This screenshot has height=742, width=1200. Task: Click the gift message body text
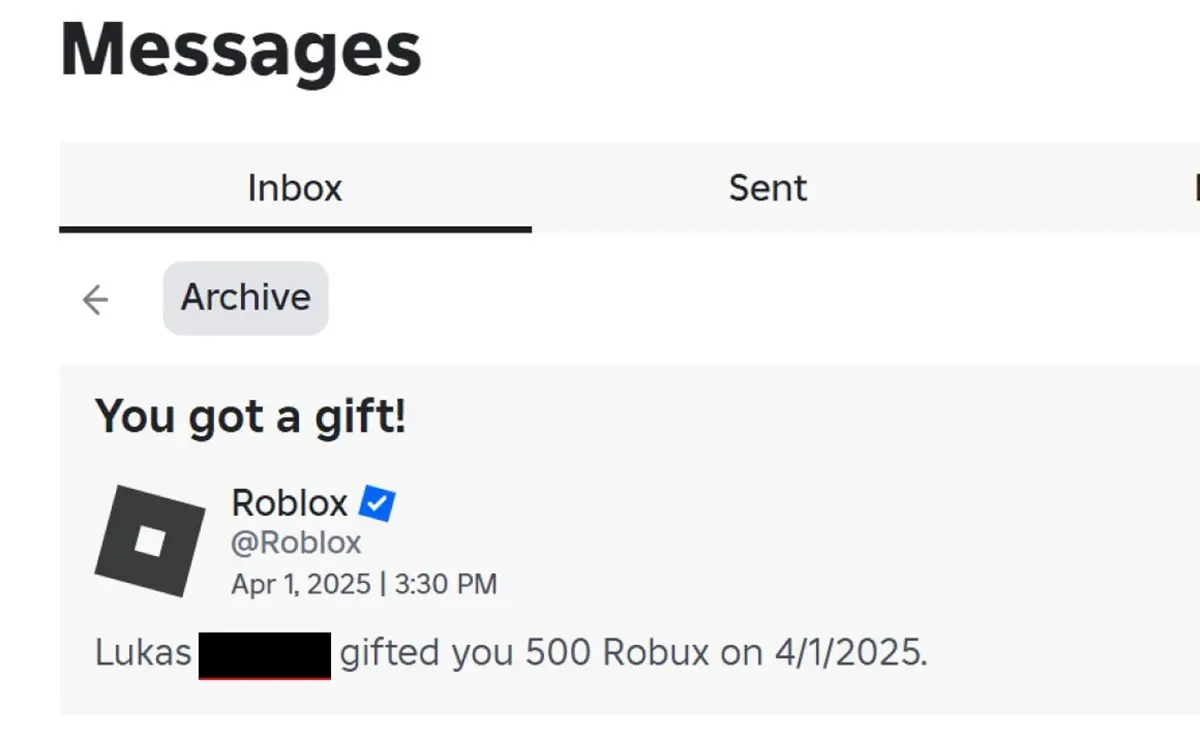pos(510,651)
